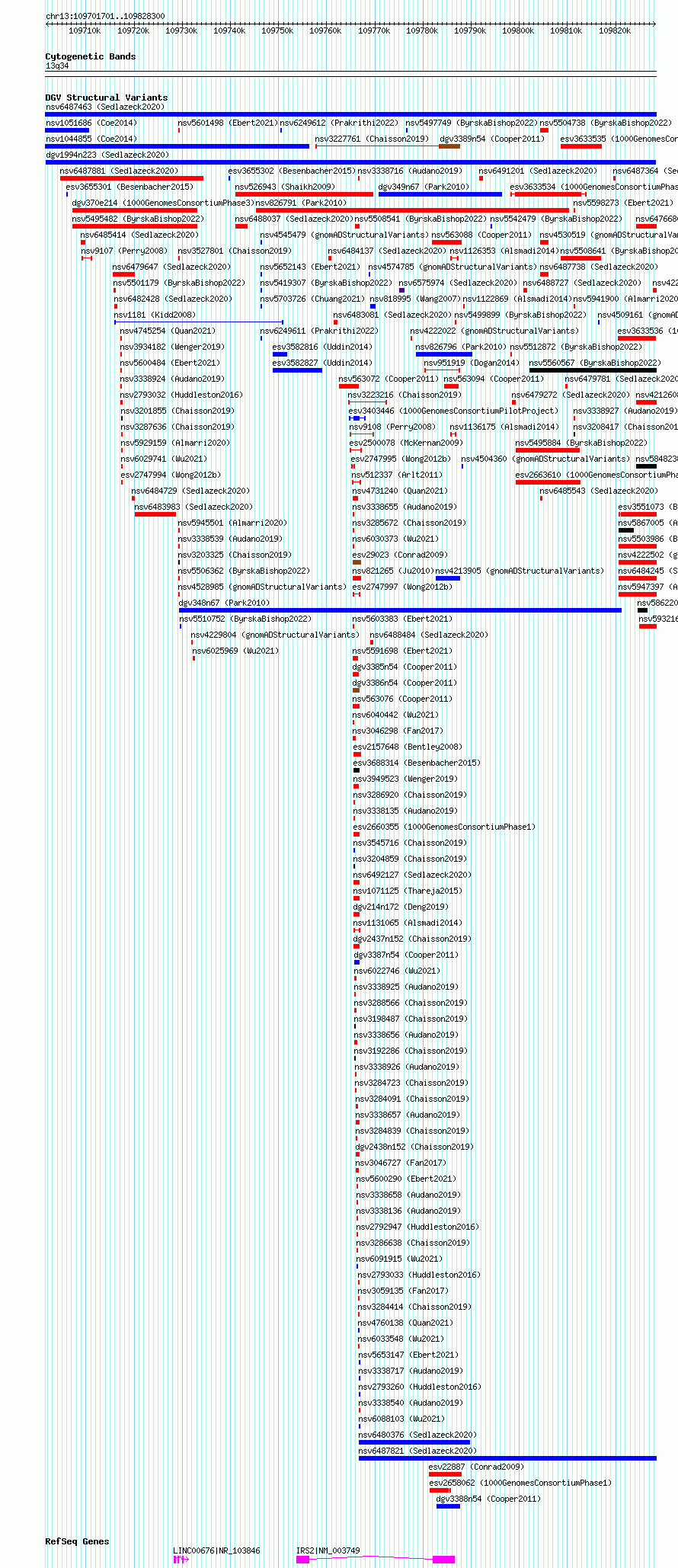This screenshot has width=678, height=1568.
Task: Select nsv5653147 (Ebert2021) variant
Action: pyautogui.click(x=408, y=1355)
